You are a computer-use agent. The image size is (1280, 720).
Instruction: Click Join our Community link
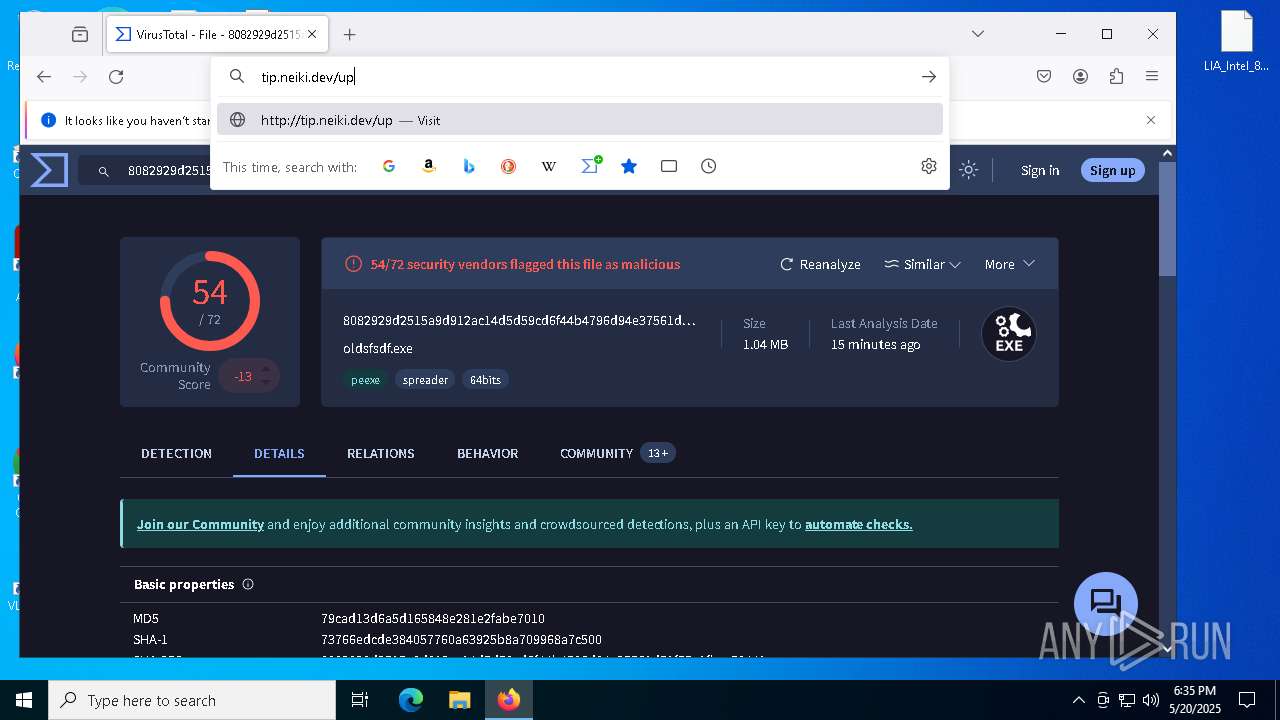(200, 524)
